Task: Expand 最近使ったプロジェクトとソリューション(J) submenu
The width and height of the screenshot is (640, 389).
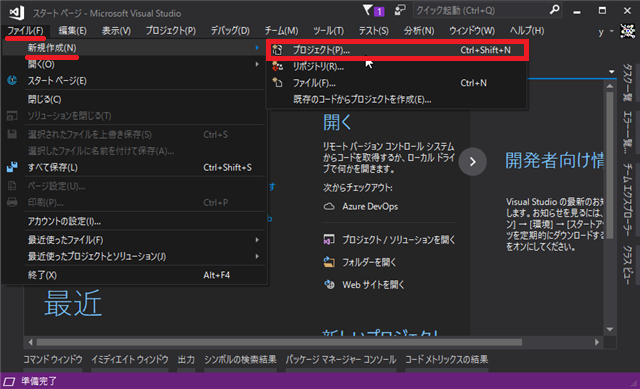Action: (134, 256)
